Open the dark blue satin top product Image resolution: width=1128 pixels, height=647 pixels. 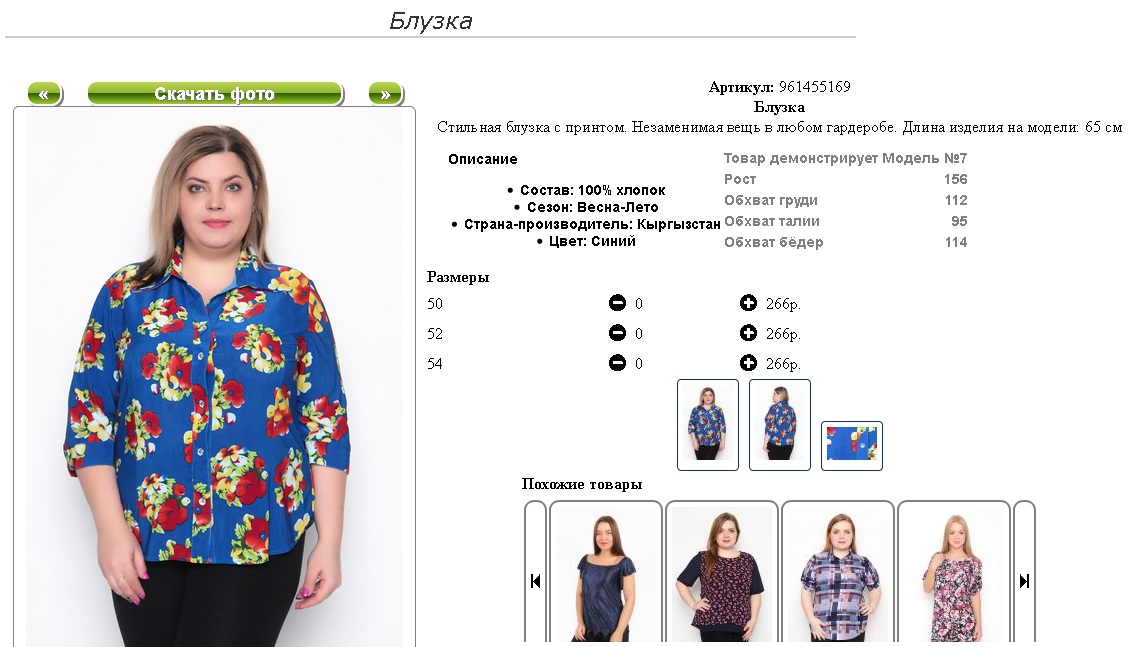click(606, 573)
